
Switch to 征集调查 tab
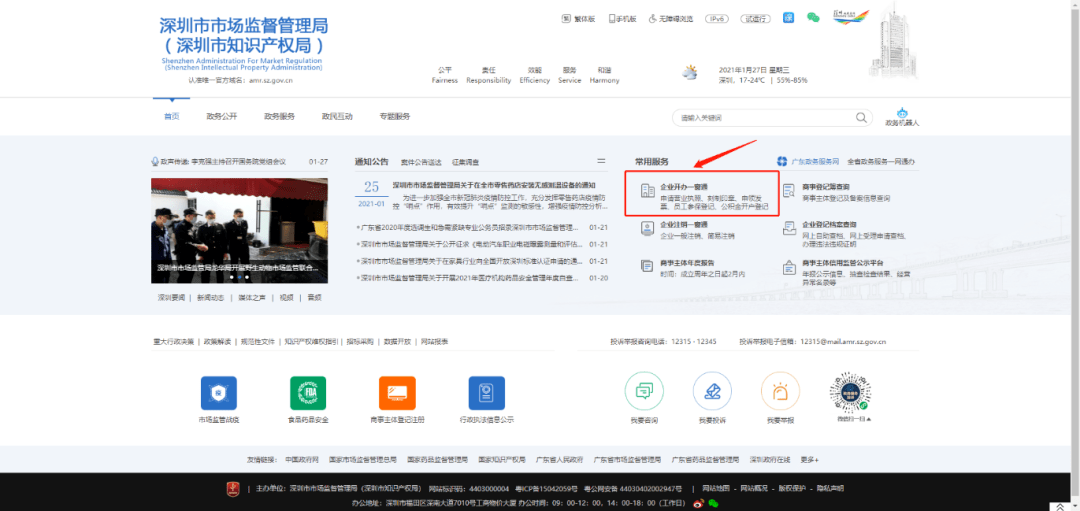[x=466, y=163]
